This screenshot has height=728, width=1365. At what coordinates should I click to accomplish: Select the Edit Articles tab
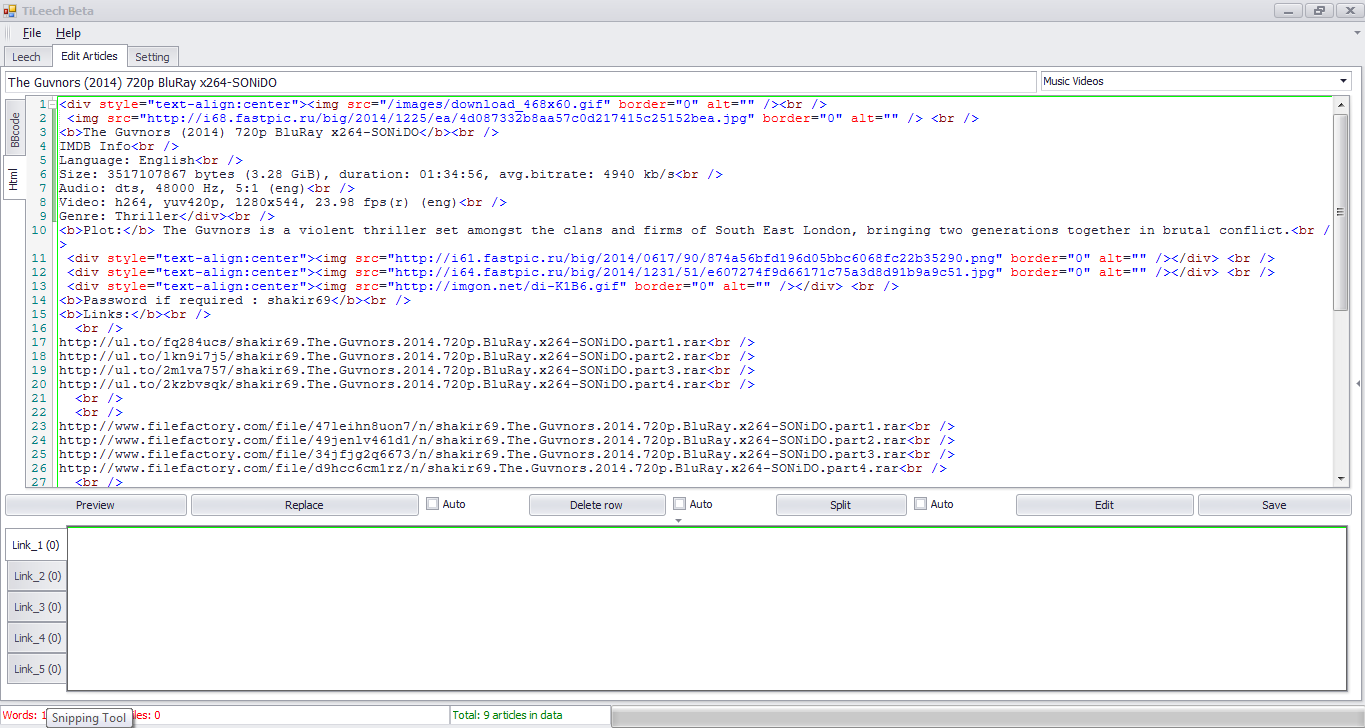[x=89, y=56]
